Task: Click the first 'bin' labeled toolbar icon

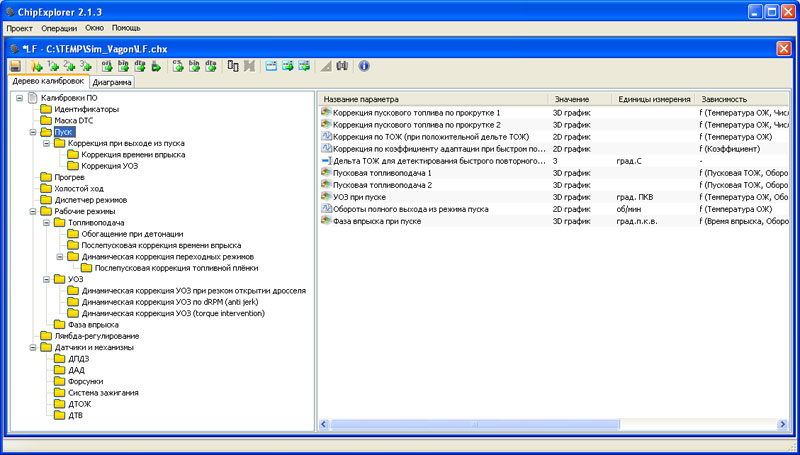Action: (x=123, y=66)
